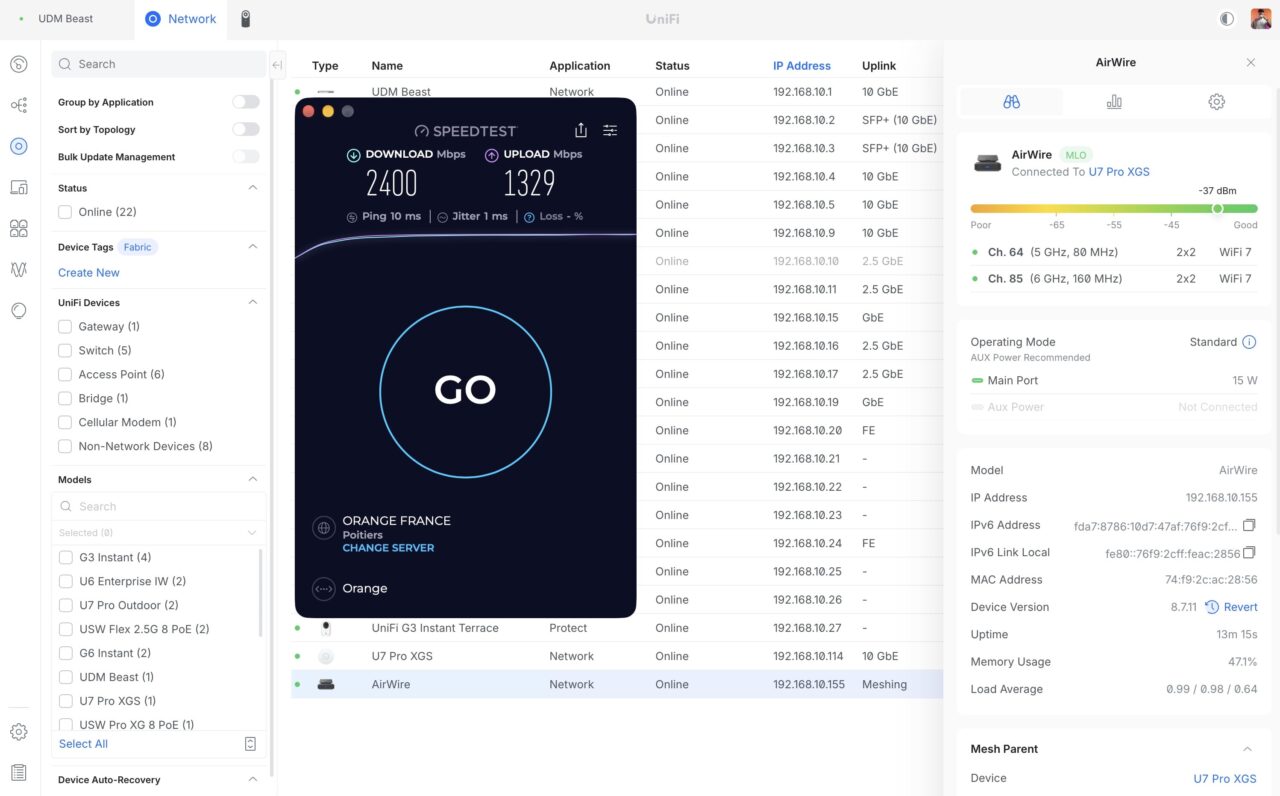
Task: Open the dashboard icon in left sidebar
Action: (x=19, y=65)
